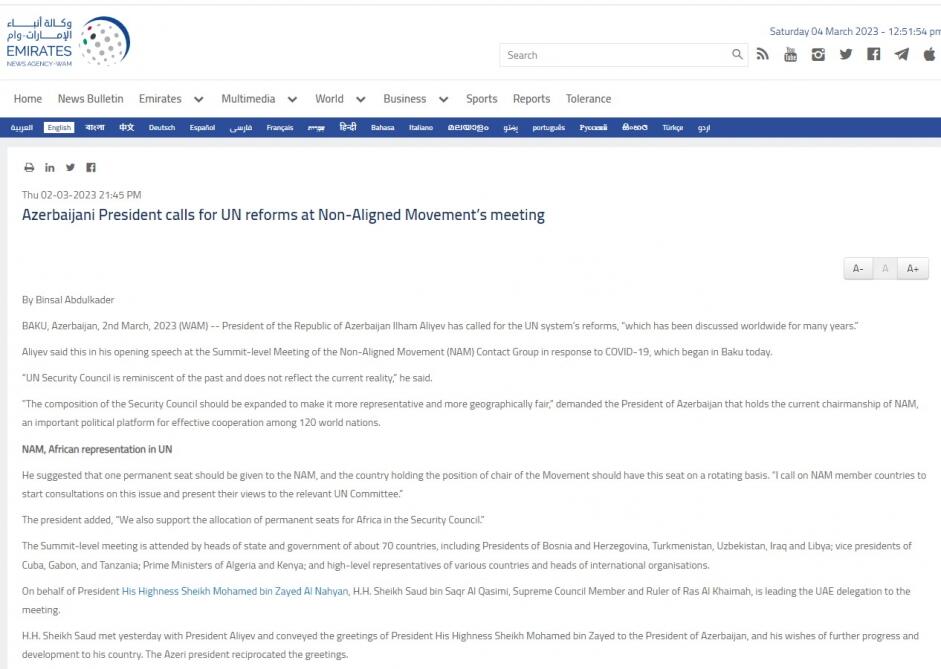Screen dimensions: 941x669
Task: Open the YouTube channel icon
Action: tap(790, 55)
